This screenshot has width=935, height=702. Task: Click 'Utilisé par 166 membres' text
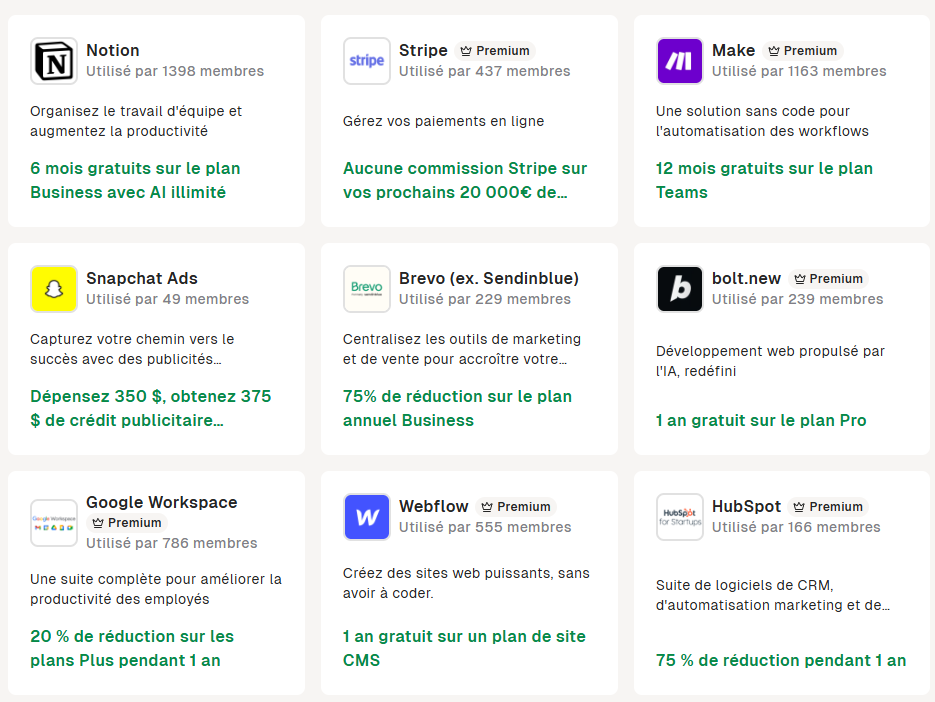(x=796, y=527)
